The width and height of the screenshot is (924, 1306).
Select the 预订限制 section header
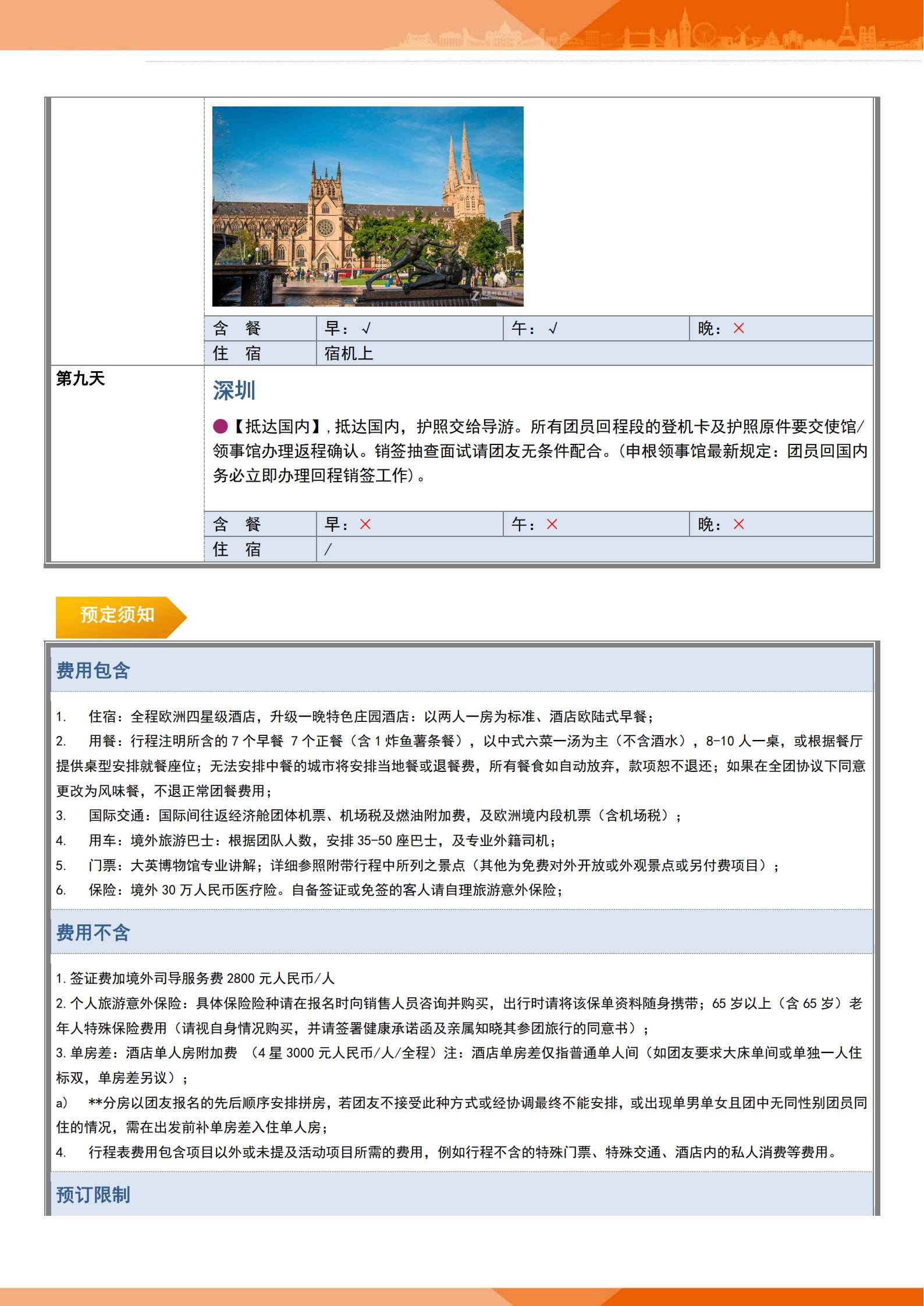click(93, 1194)
